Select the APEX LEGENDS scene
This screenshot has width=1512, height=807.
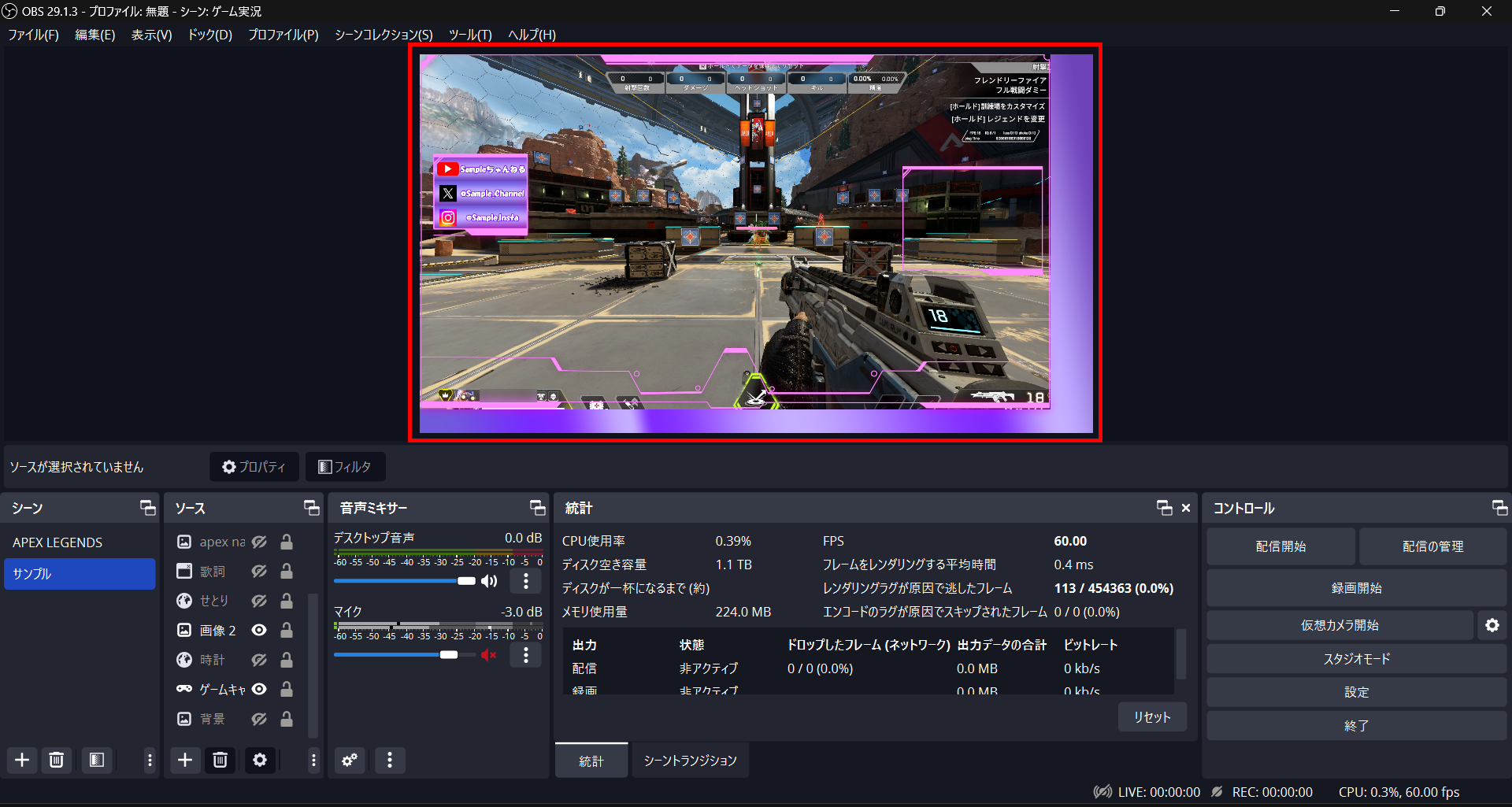57,542
